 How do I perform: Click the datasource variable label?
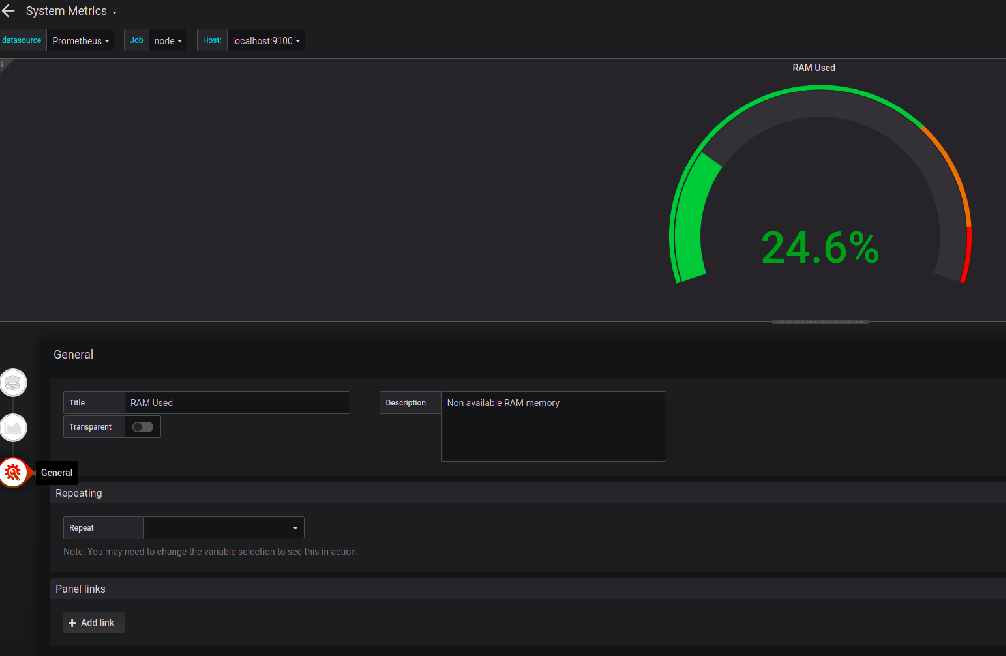[x=22, y=40]
